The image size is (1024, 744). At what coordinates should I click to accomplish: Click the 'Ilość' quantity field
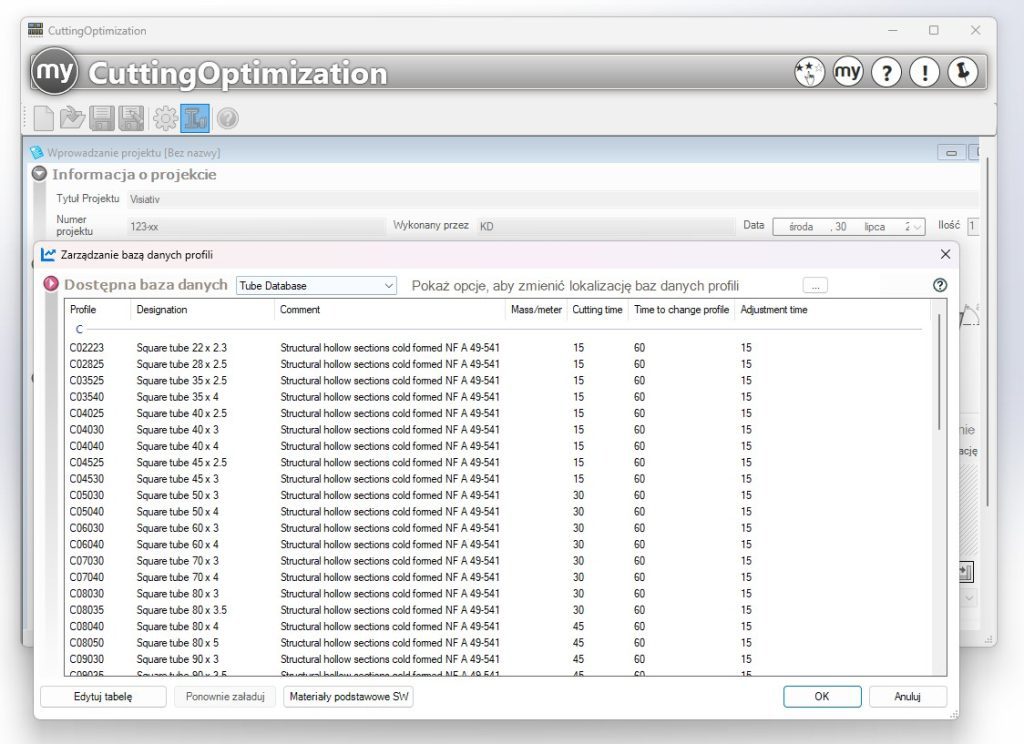pyautogui.click(x=973, y=226)
